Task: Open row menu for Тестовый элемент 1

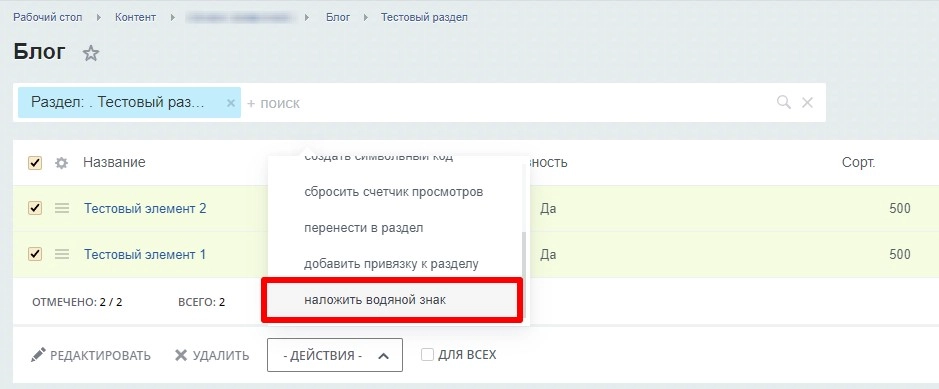Action: click(62, 254)
